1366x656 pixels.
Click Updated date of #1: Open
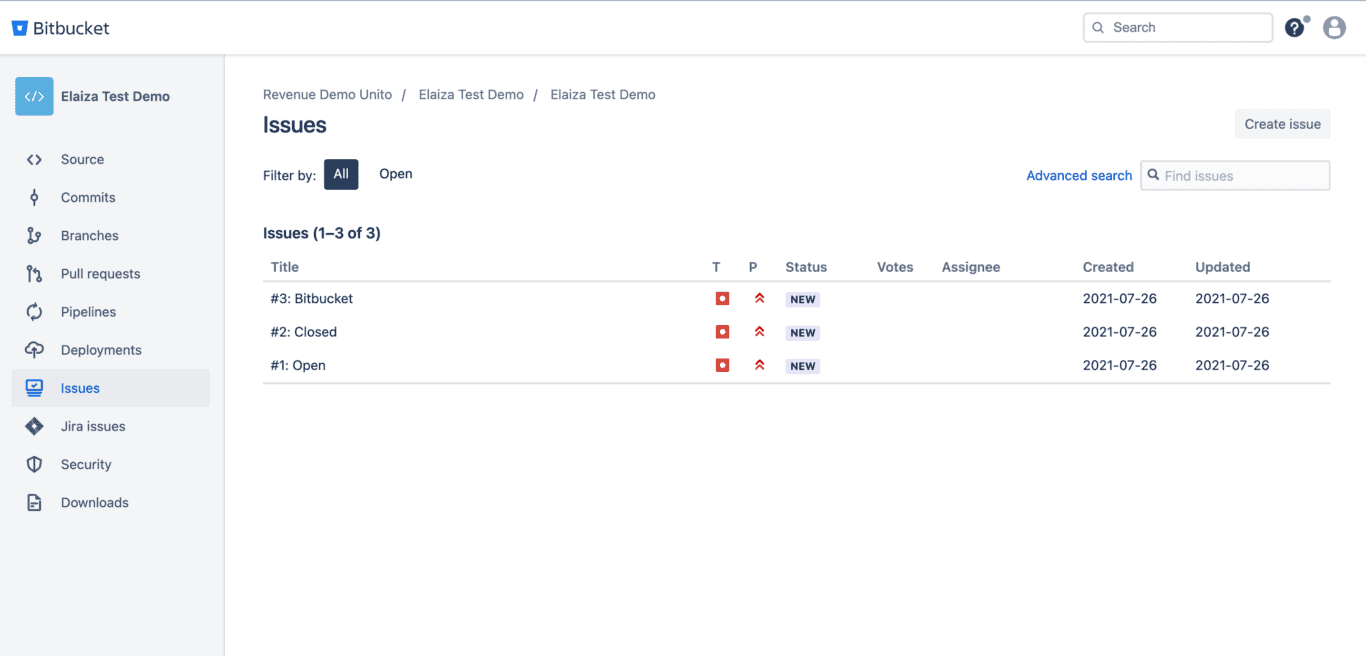point(1232,366)
